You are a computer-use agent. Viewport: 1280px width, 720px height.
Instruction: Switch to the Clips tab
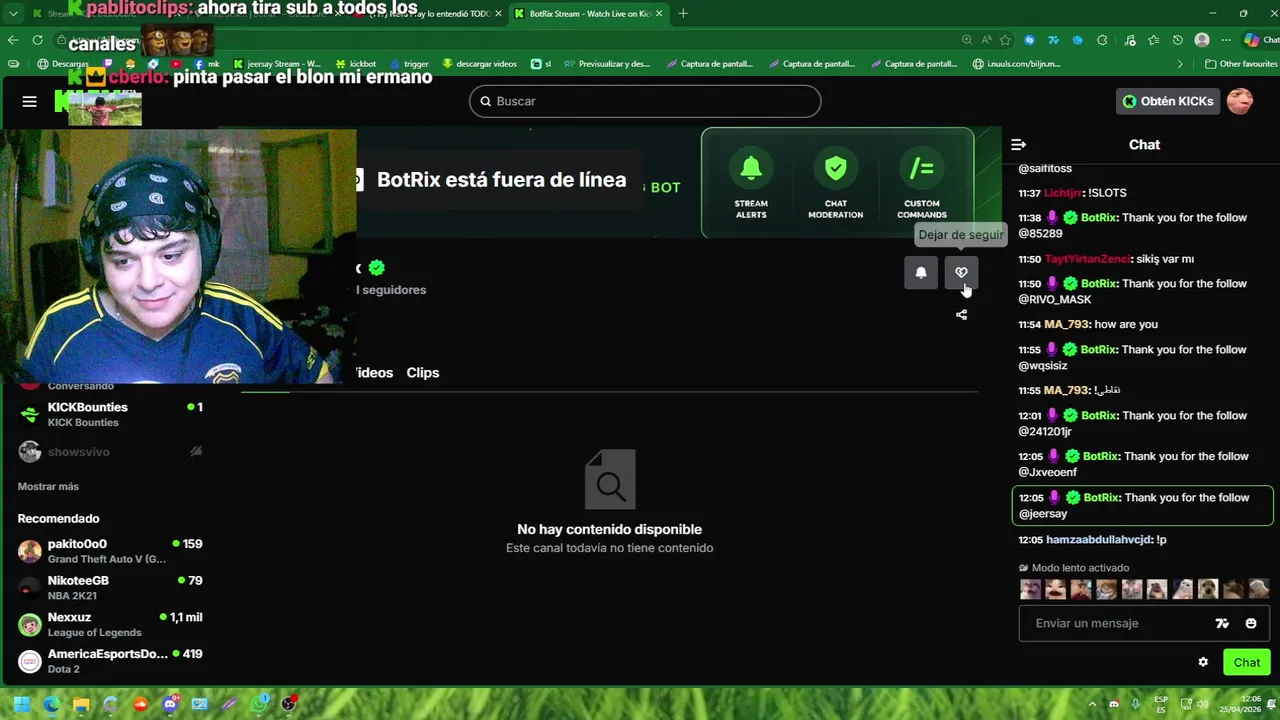[423, 372]
